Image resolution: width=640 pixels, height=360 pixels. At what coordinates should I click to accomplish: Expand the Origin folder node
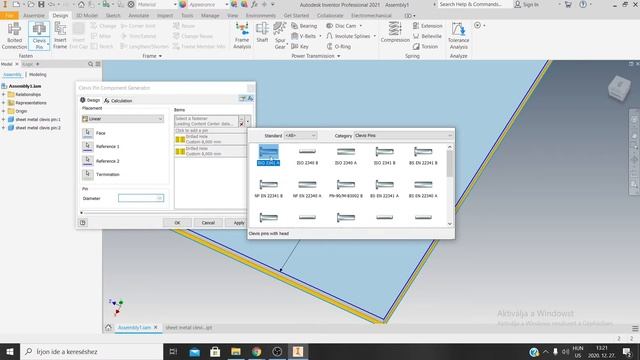[4, 111]
